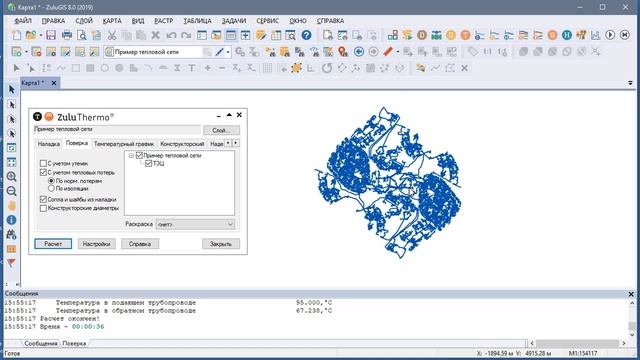Click the 'Расчет' button
Screen dimensions: 640x360
point(53,244)
